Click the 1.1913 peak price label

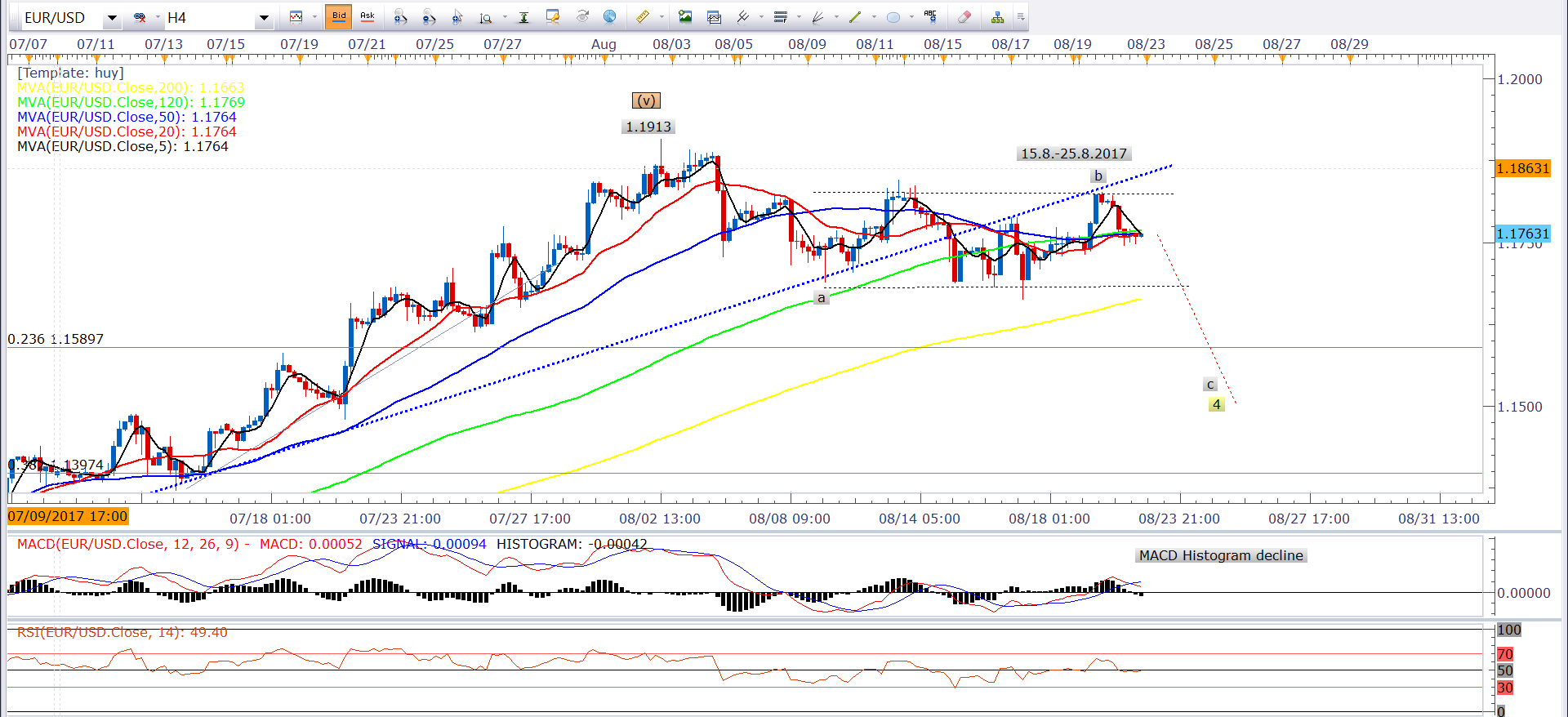tap(648, 127)
